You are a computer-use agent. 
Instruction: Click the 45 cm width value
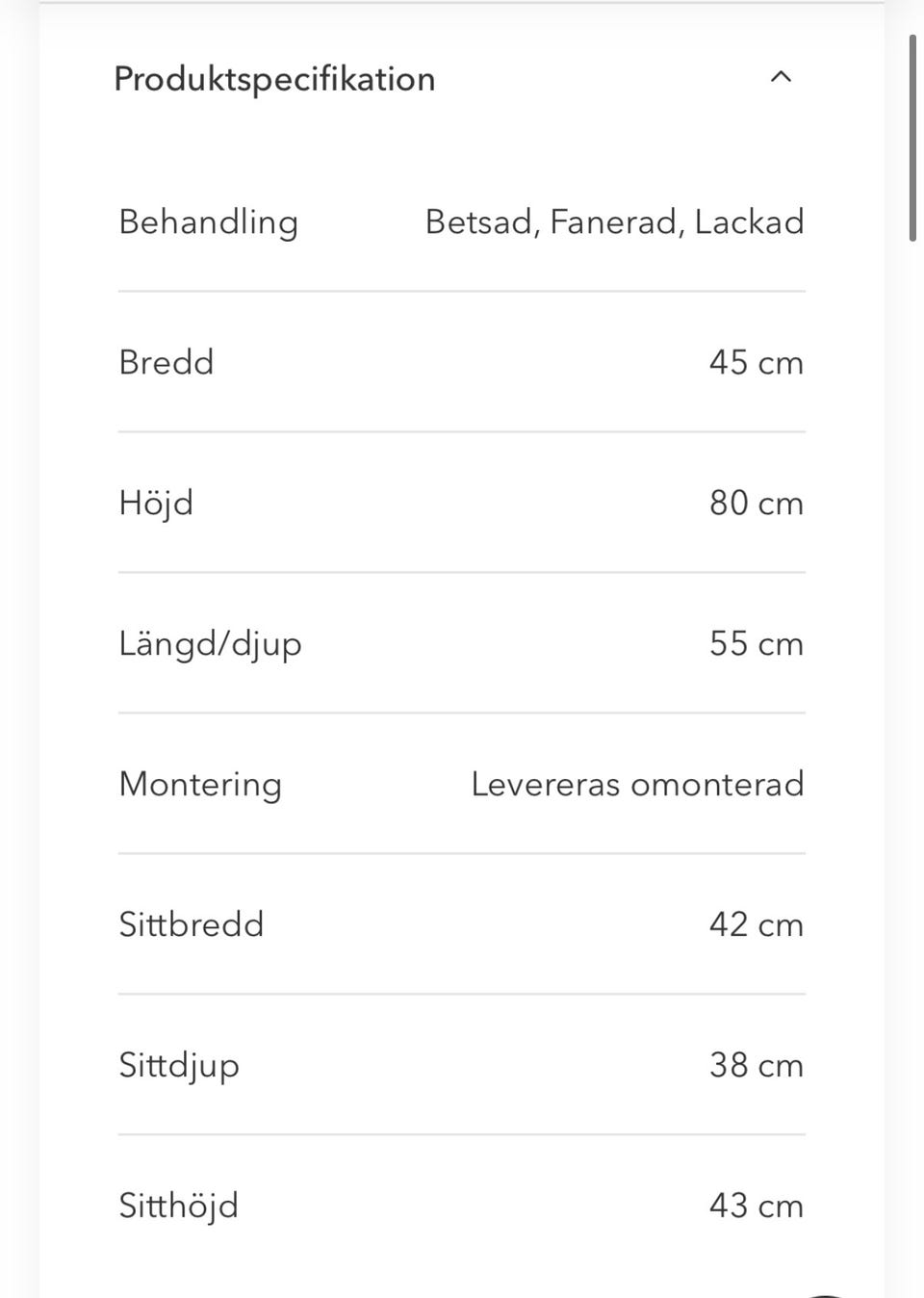756,363
